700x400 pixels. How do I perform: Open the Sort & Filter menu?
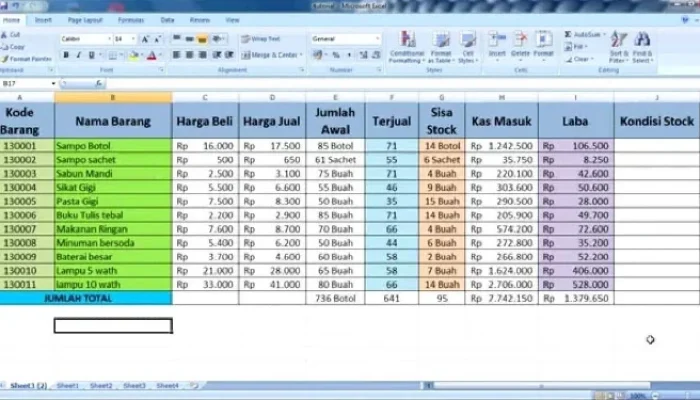[x=618, y=47]
